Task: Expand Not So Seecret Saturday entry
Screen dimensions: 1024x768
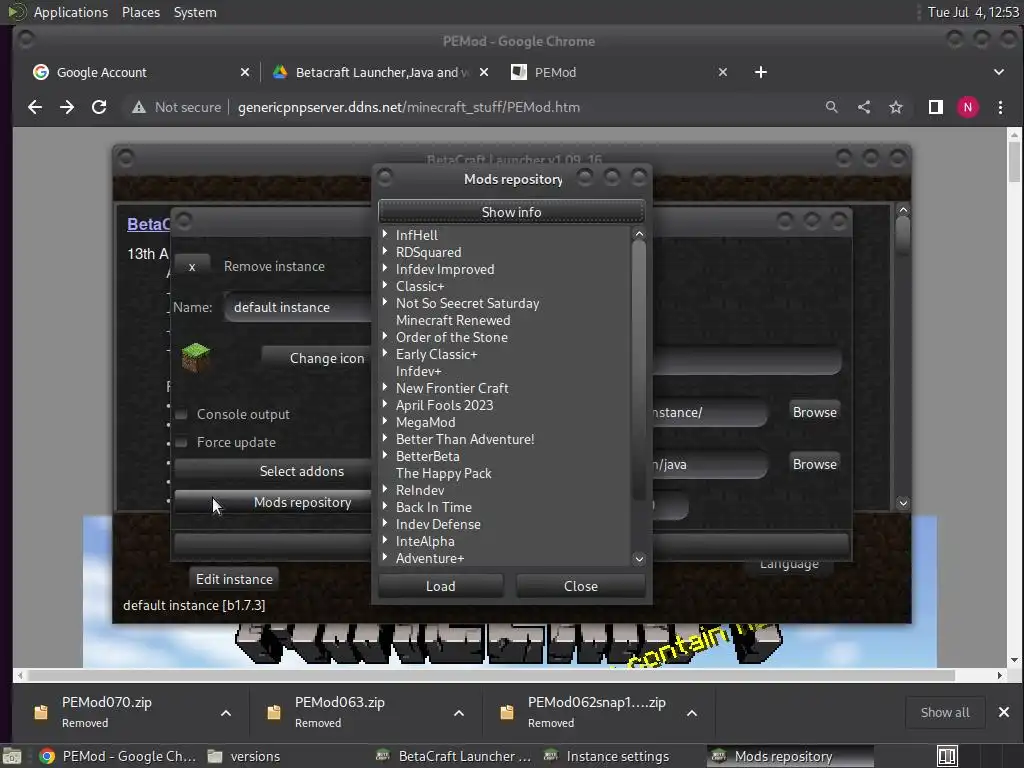Action: pos(385,302)
